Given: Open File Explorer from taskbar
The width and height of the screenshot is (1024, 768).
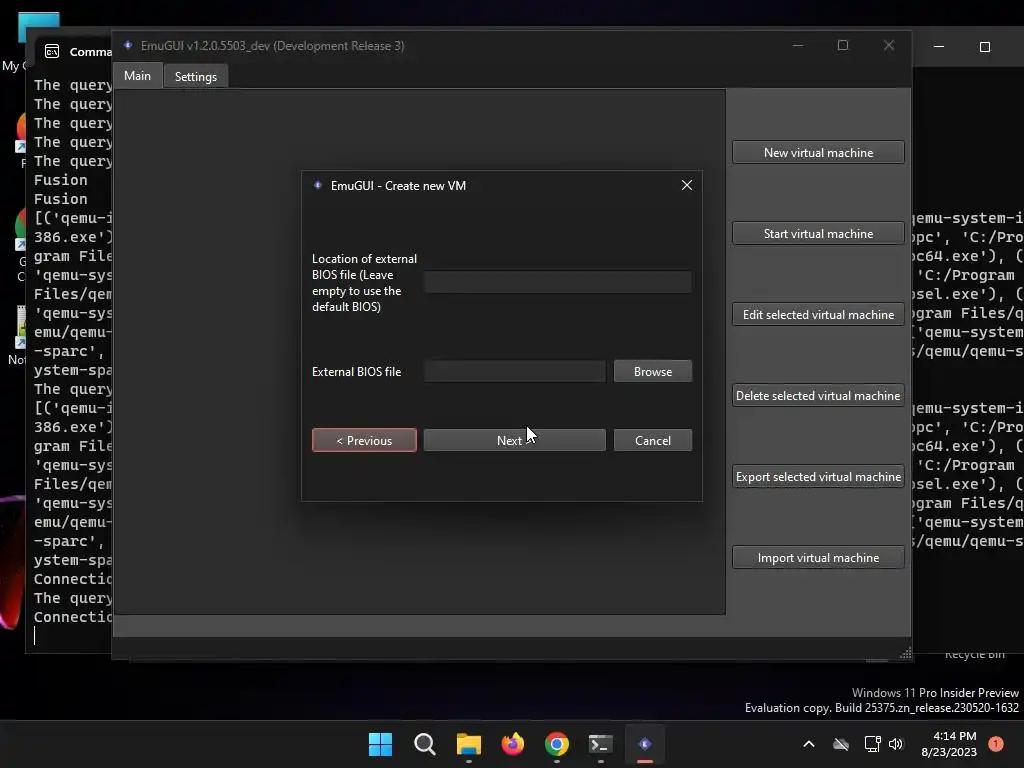Looking at the screenshot, I should click(468, 744).
